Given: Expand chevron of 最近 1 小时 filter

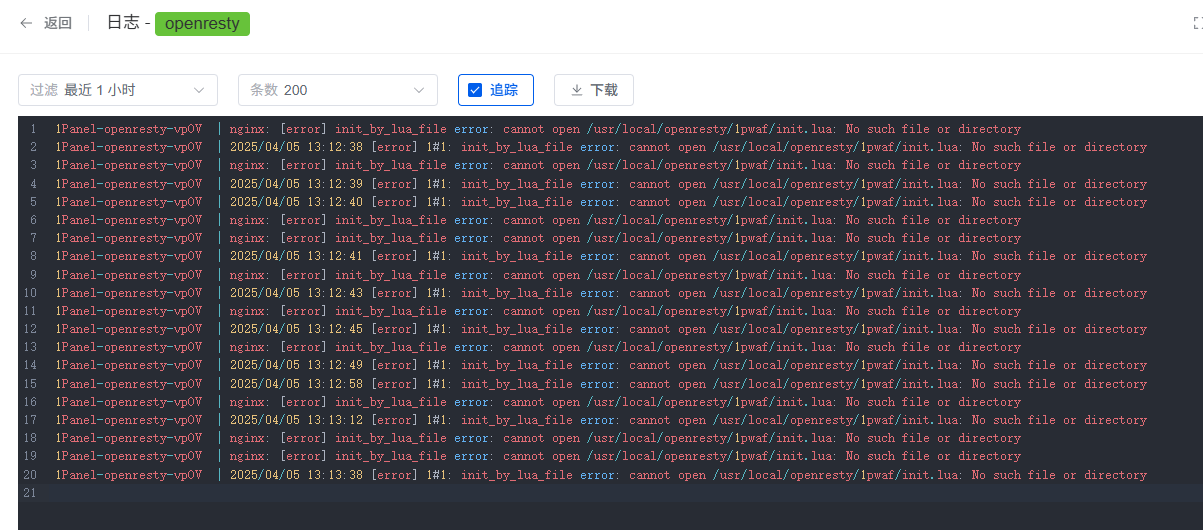Looking at the screenshot, I should 199,90.
